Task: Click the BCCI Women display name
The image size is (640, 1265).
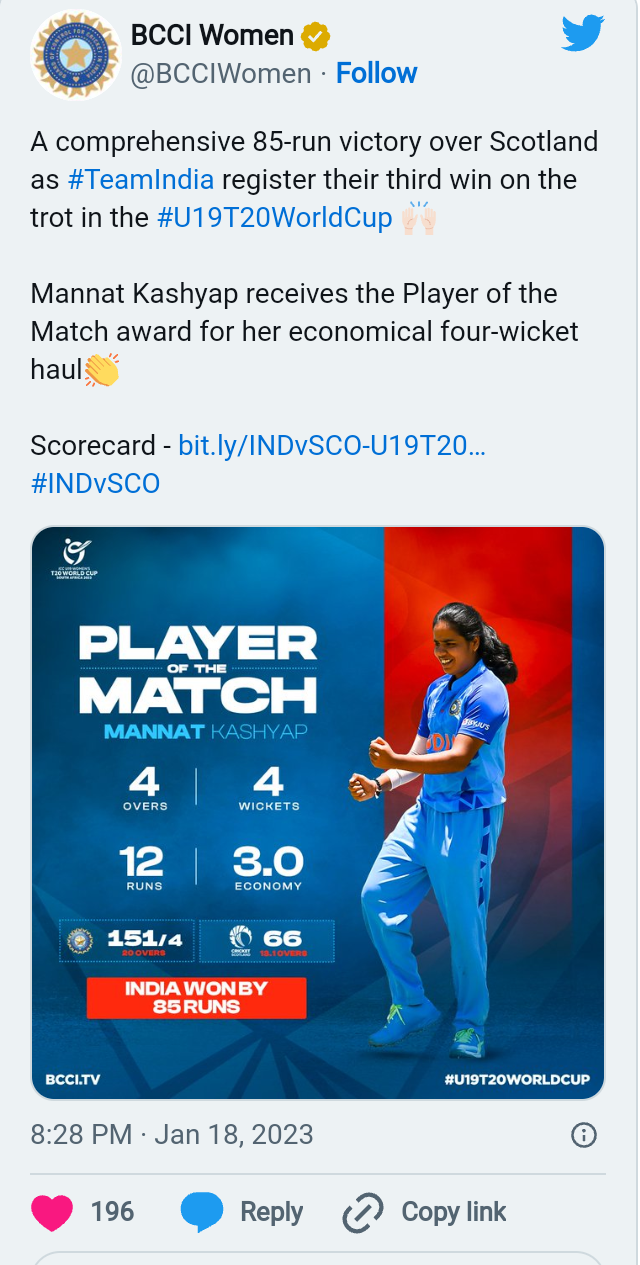Action: 212,36
